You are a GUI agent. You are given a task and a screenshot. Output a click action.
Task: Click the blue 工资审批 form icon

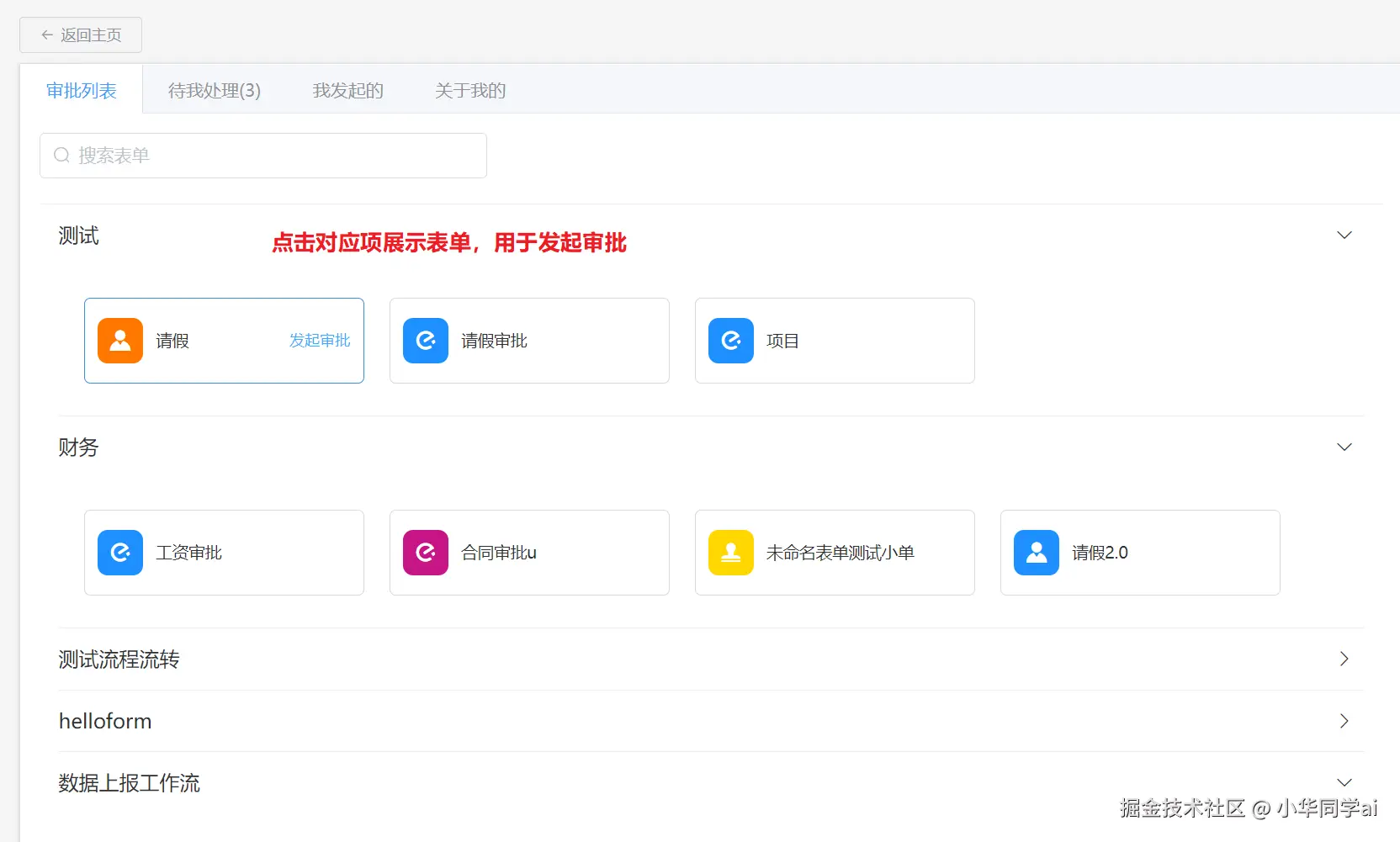click(120, 553)
